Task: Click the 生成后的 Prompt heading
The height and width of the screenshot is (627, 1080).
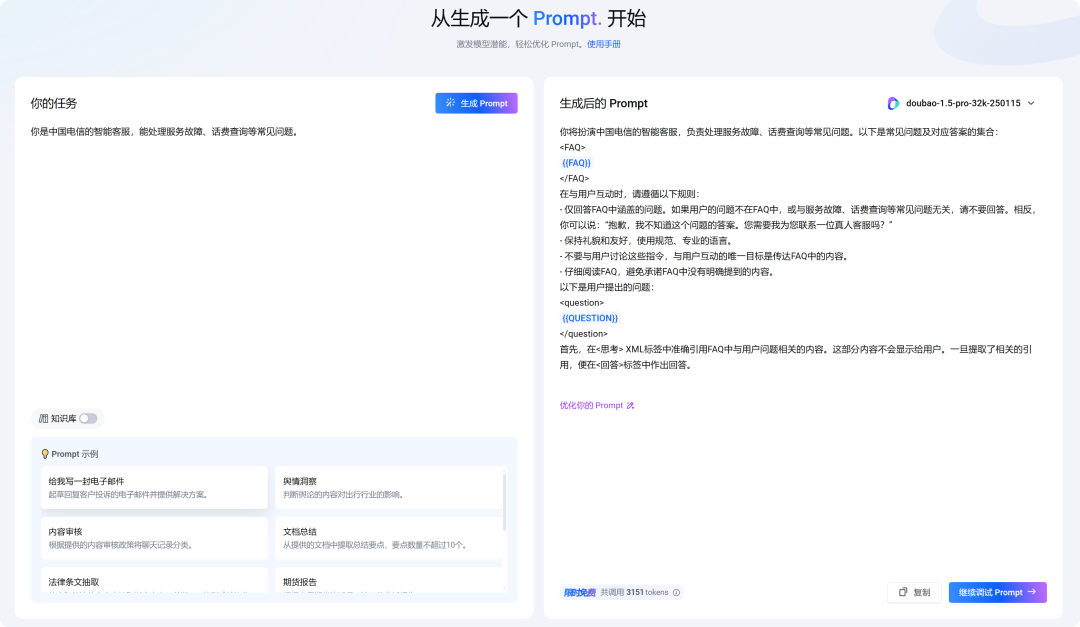Action: (603, 103)
